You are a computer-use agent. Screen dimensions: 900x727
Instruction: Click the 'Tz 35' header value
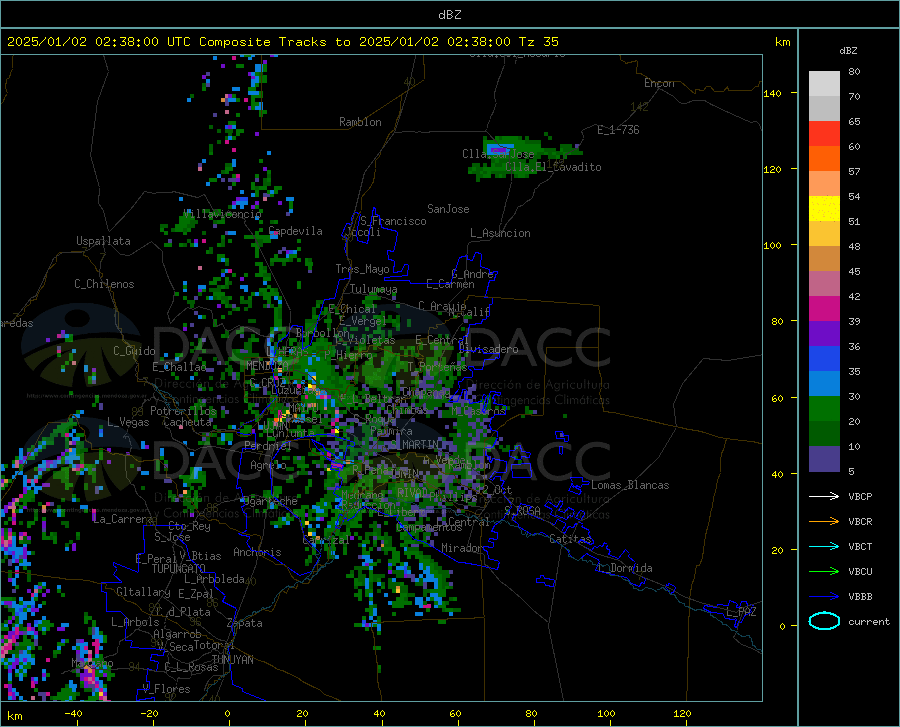(538, 42)
